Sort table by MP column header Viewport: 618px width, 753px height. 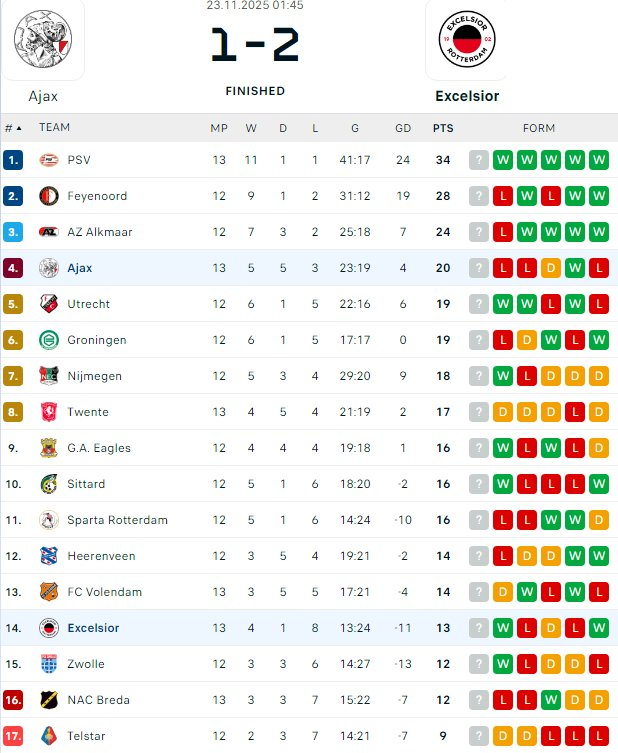219,128
